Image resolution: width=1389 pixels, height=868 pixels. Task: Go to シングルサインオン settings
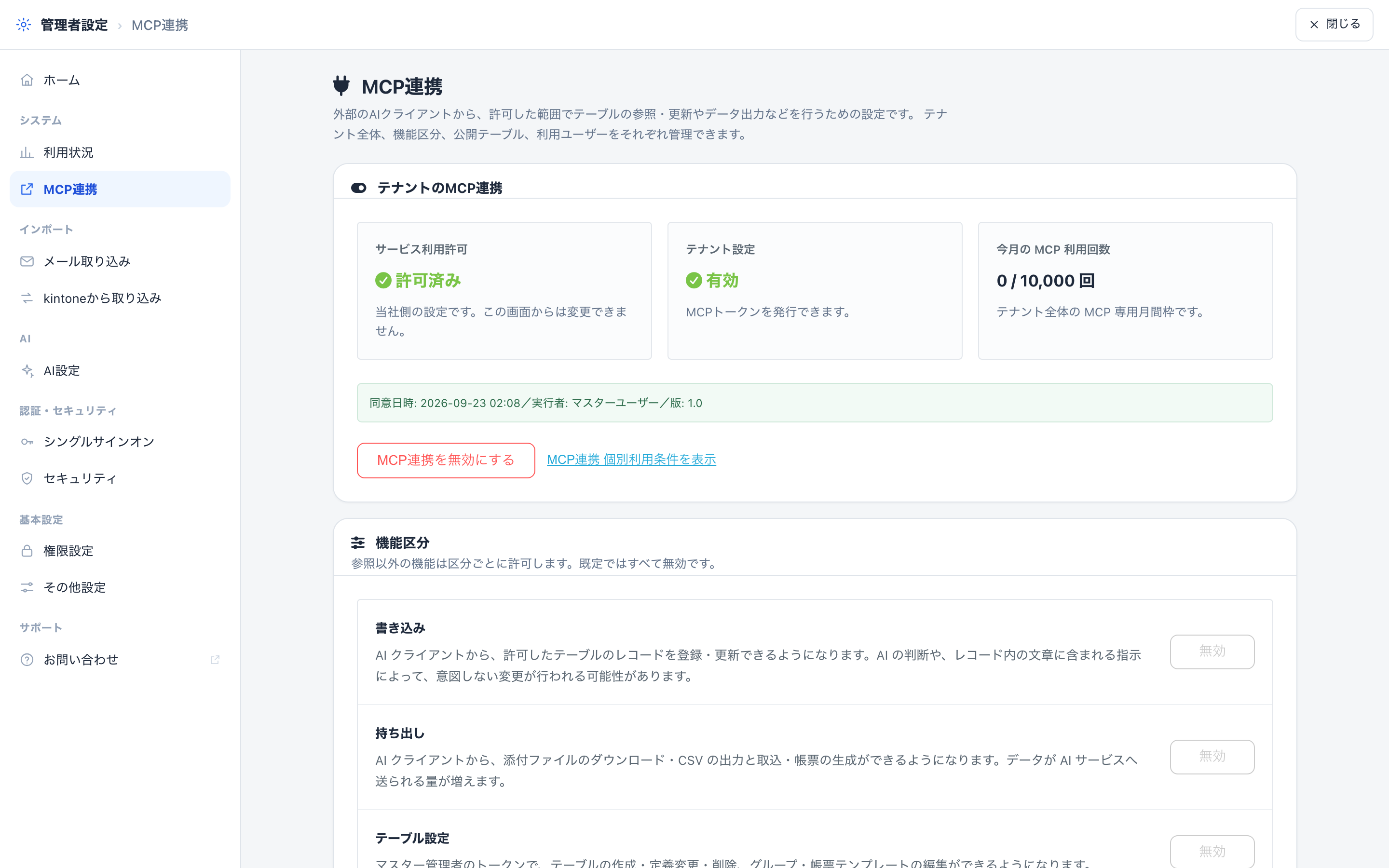[120, 441]
